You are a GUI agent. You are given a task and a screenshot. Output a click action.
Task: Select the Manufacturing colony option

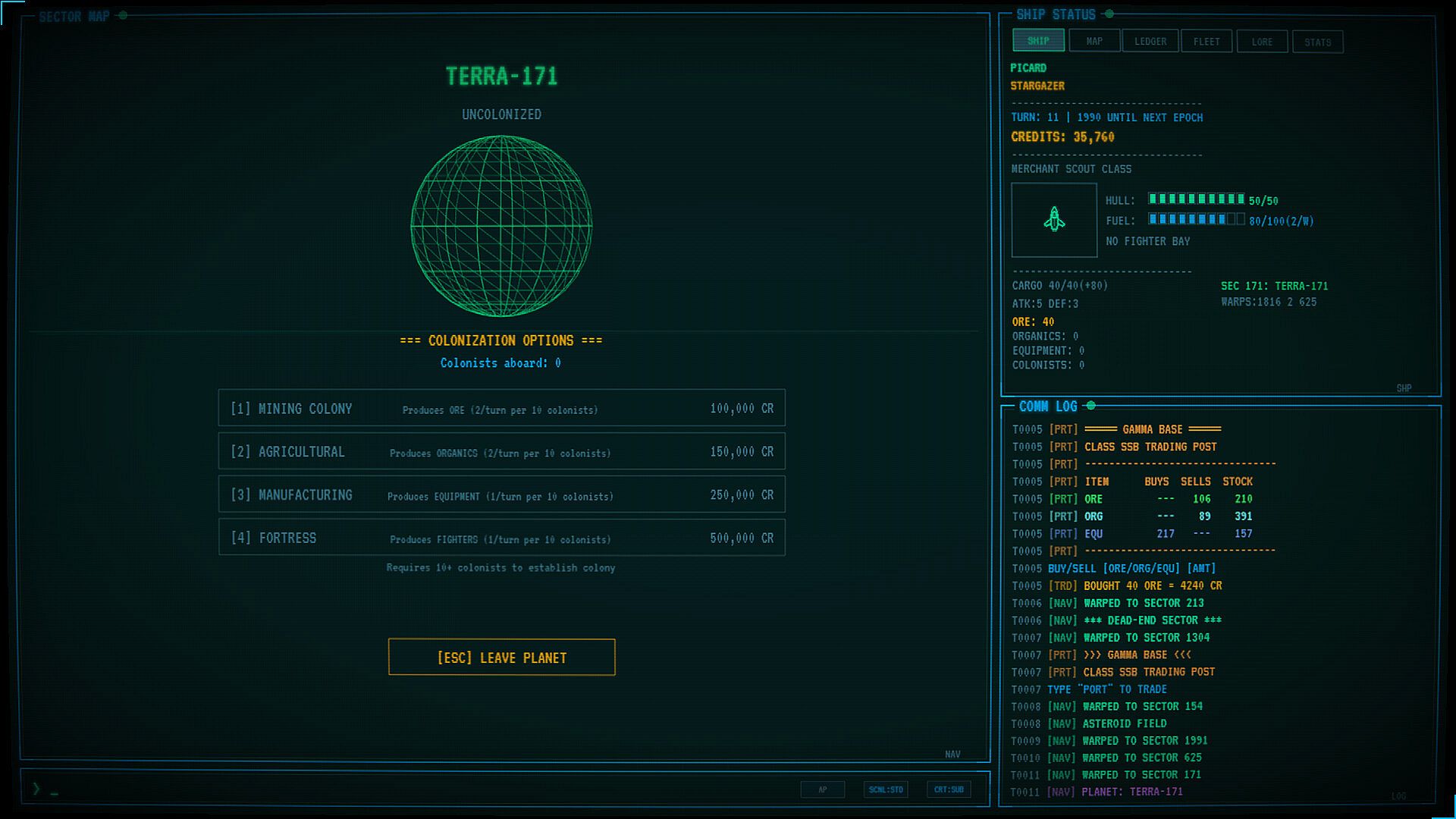click(501, 495)
